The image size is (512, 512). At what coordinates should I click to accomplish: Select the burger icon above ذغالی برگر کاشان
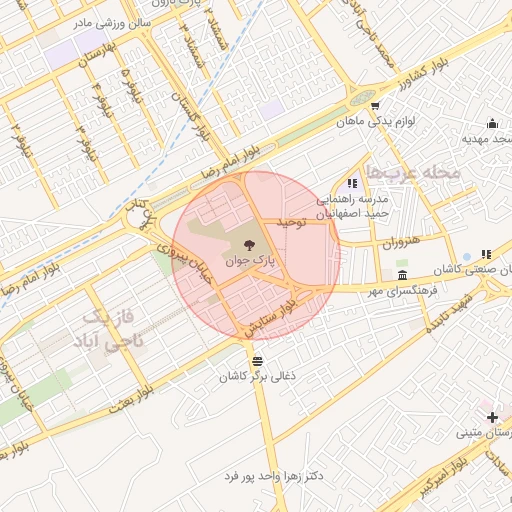[257, 361]
